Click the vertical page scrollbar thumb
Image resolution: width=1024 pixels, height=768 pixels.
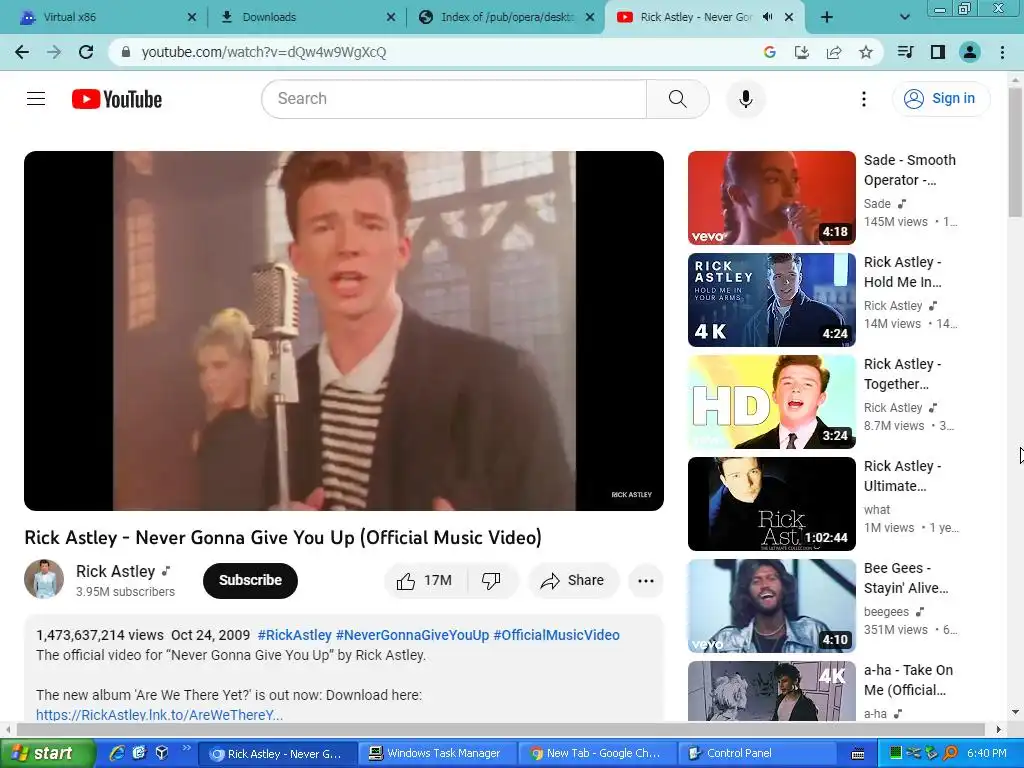pos(1015,152)
